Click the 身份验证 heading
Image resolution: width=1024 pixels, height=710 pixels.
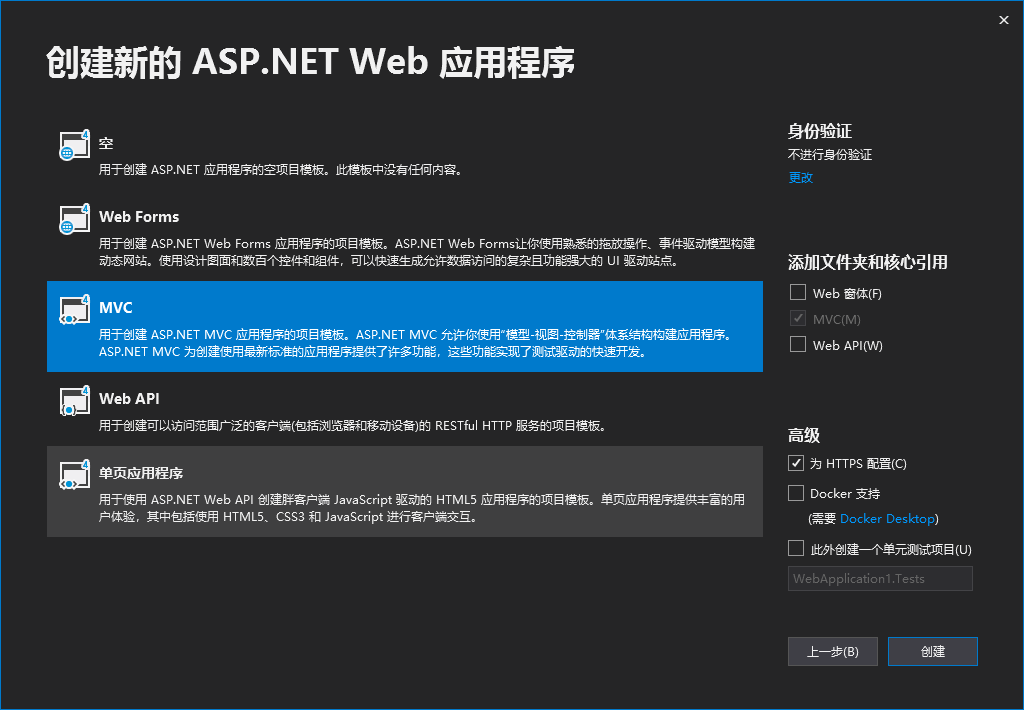tap(820, 131)
